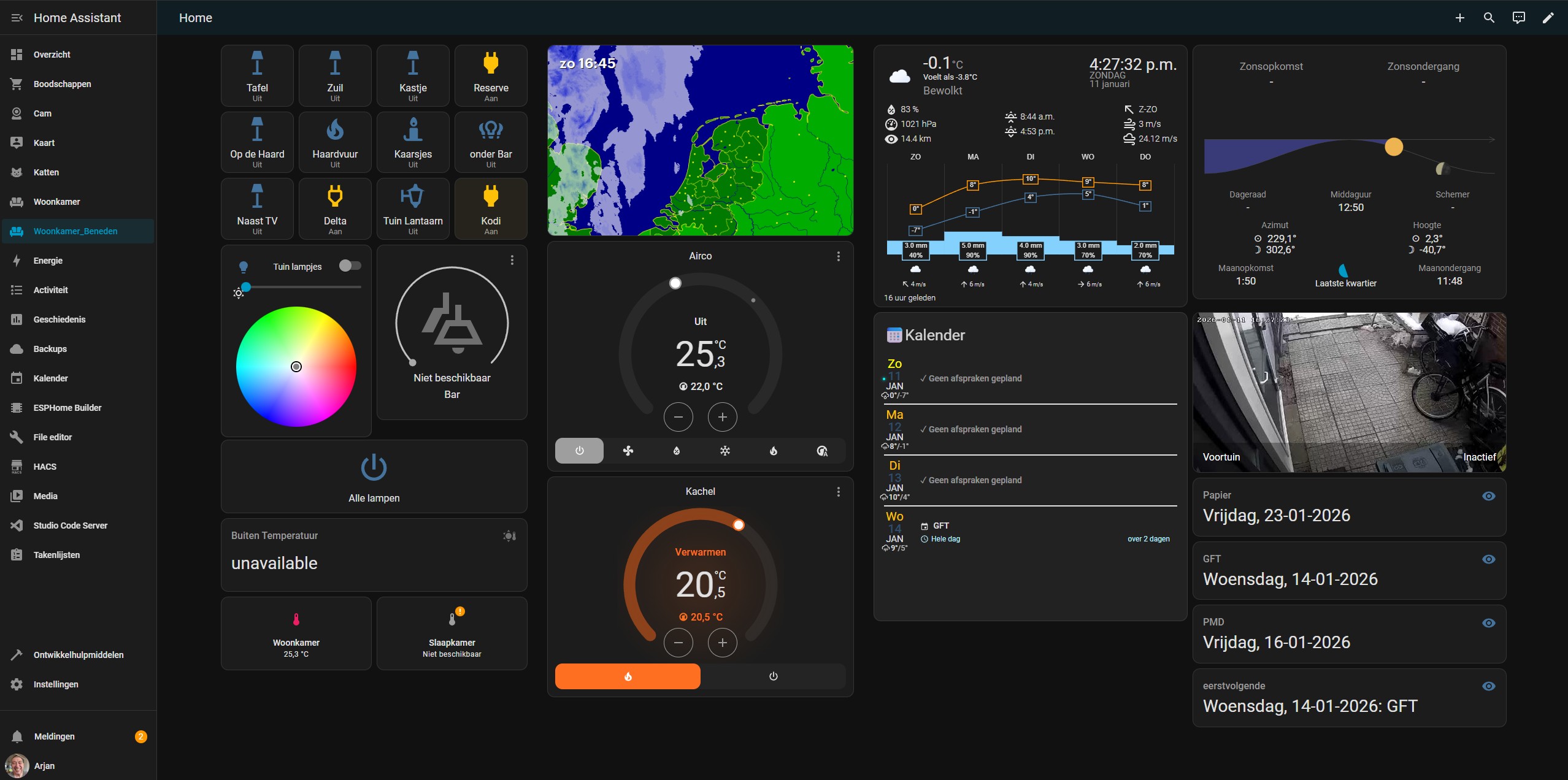This screenshot has width=1568, height=780.
Task: Open the edit dashboard pencil icon
Action: click(1548, 18)
